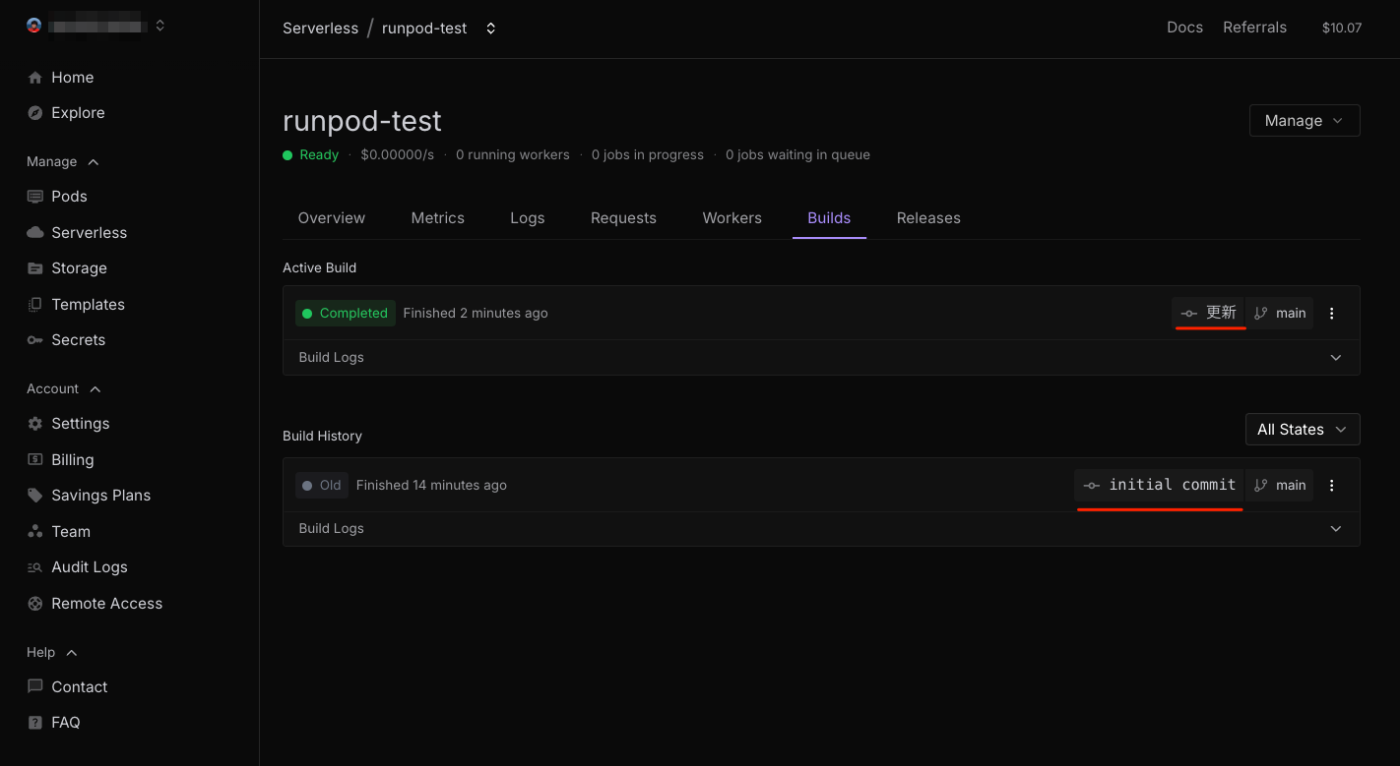
Task: Open the runpod-test endpoint switcher
Action: (491, 28)
